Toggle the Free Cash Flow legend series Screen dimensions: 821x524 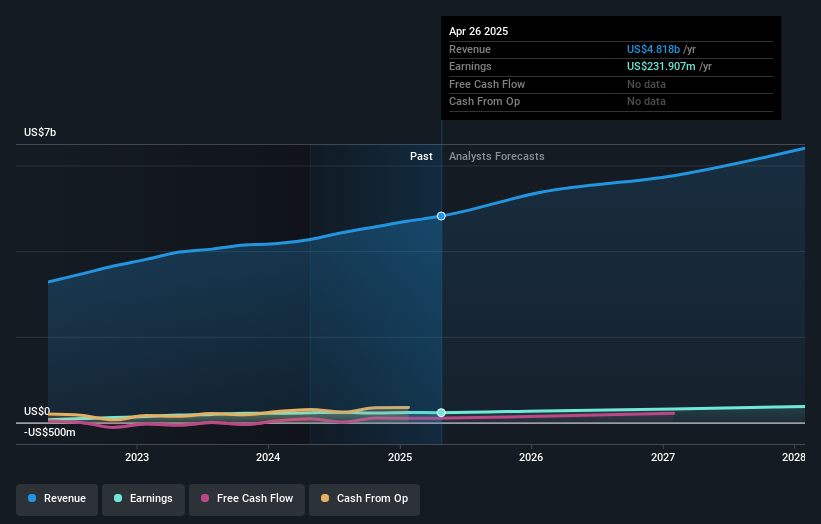(x=247, y=499)
